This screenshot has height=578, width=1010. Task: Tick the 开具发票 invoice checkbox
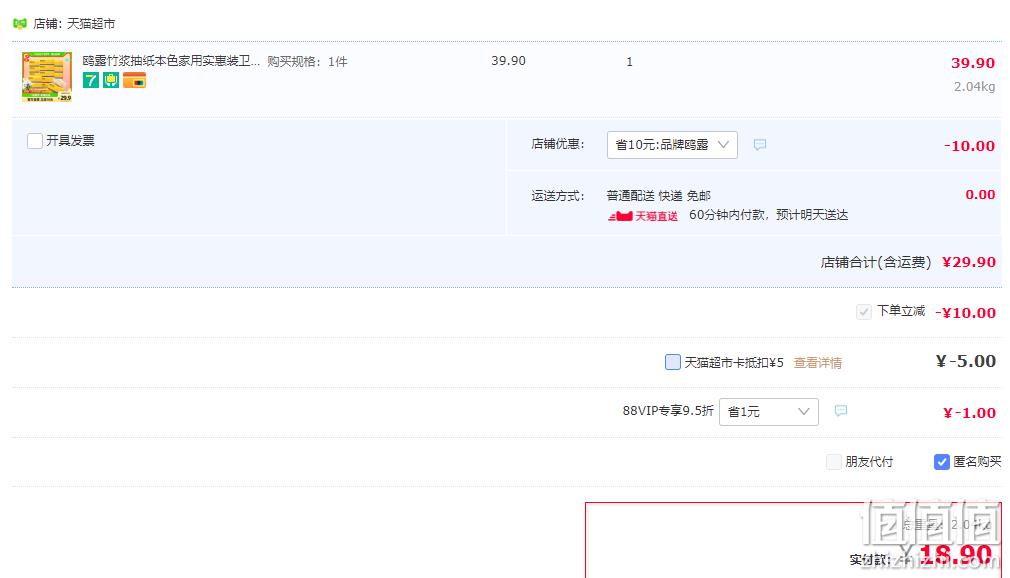tap(35, 140)
